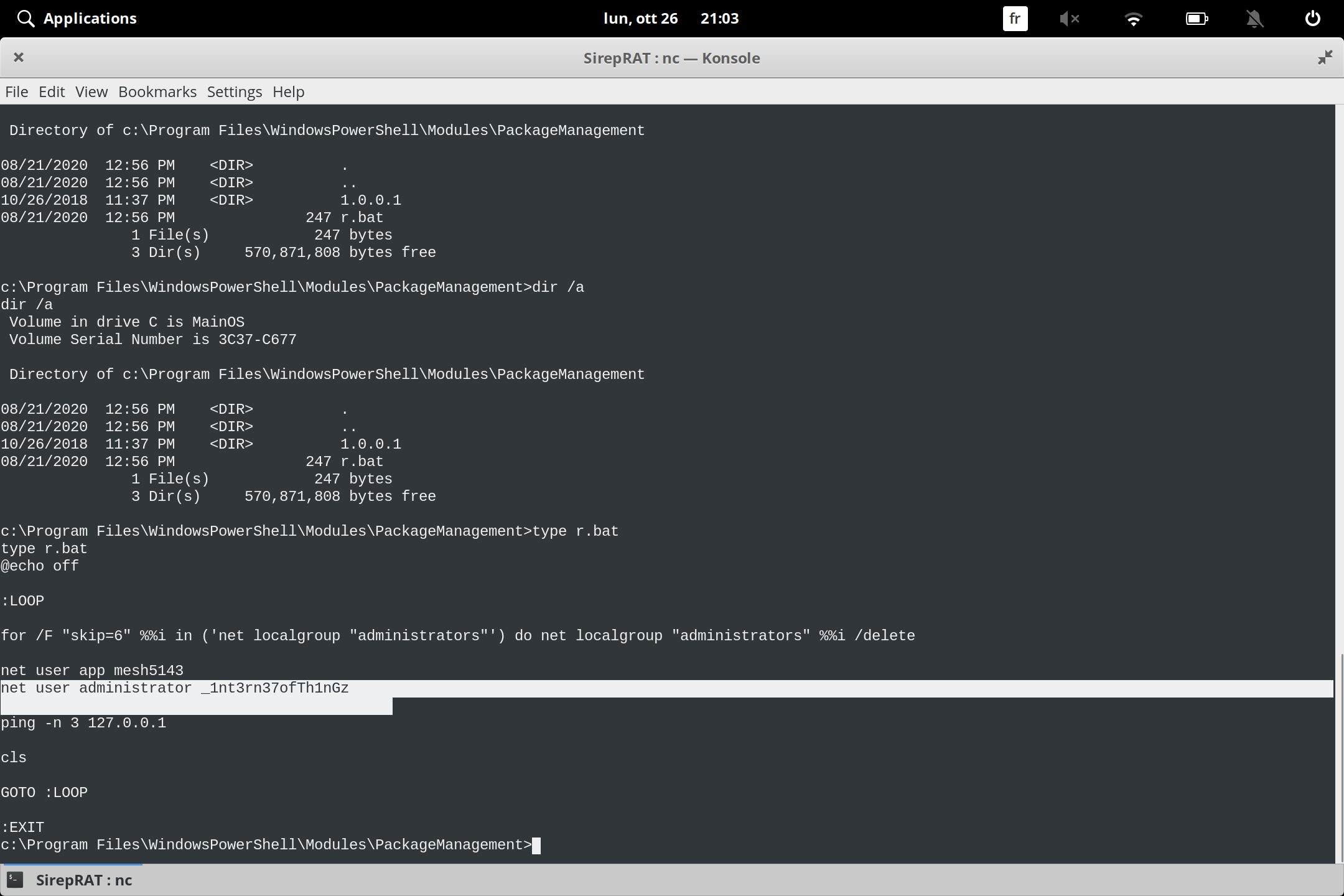Click the Wi-Fi signal icon
The image size is (1344, 896).
(x=1134, y=18)
